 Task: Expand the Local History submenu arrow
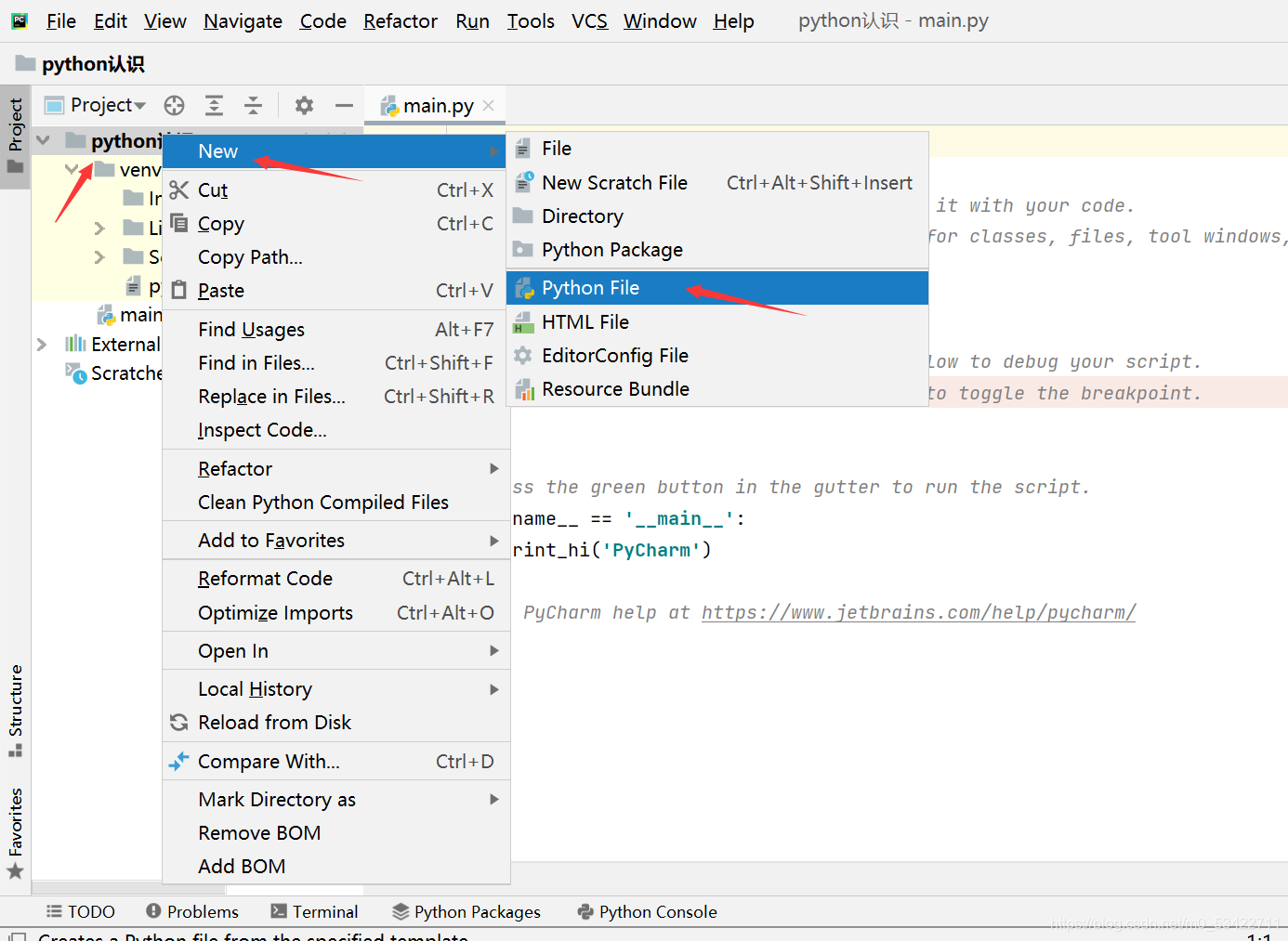click(494, 688)
